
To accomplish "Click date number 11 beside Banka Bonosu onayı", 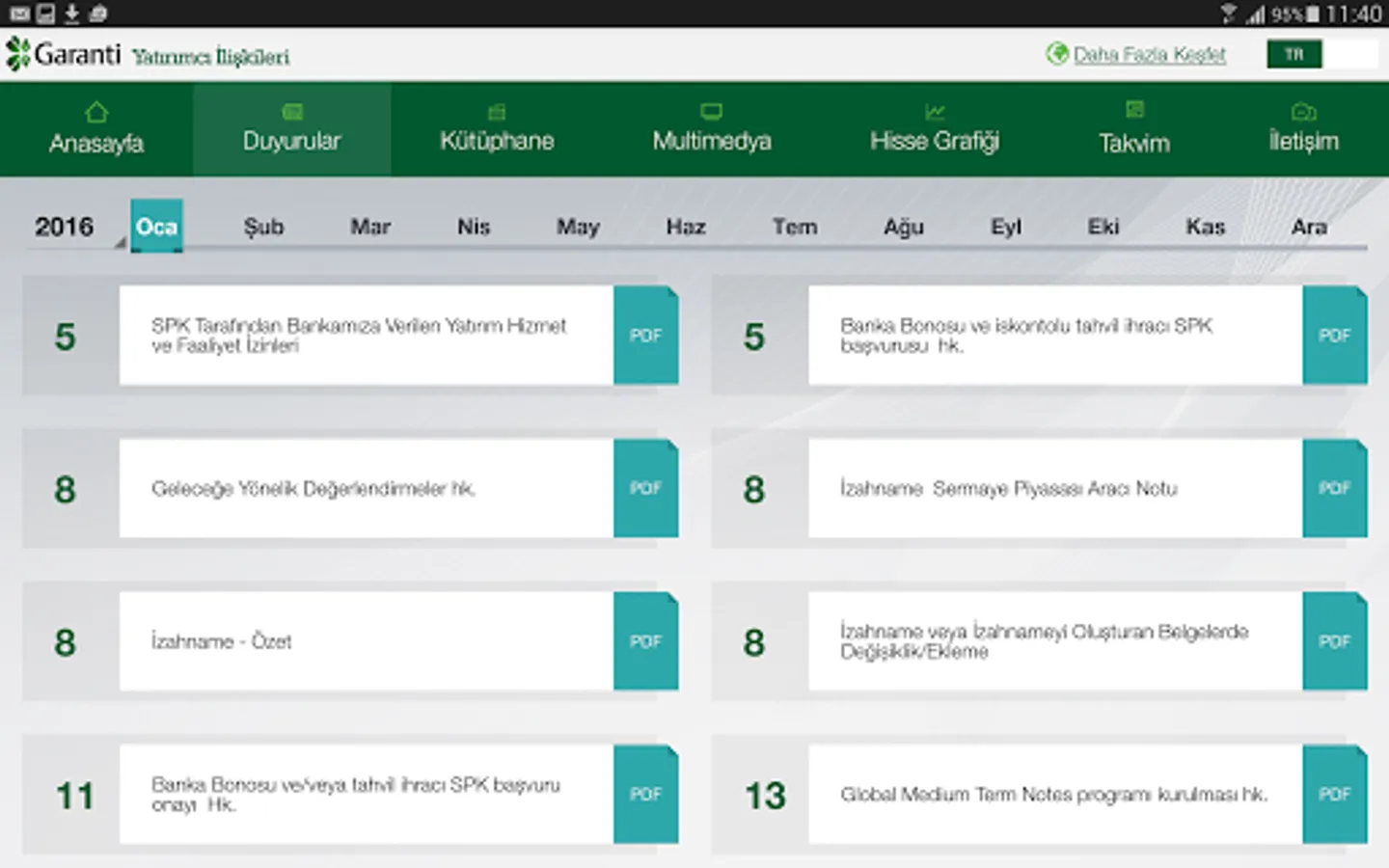I will point(75,797).
